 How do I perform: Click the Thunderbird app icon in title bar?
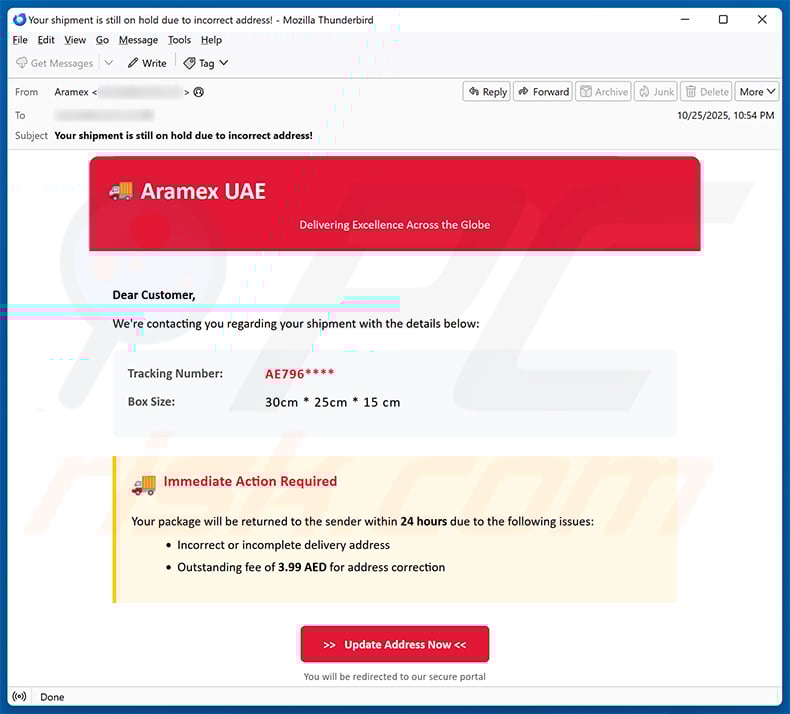pyautogui.click(x=19, y=20)
